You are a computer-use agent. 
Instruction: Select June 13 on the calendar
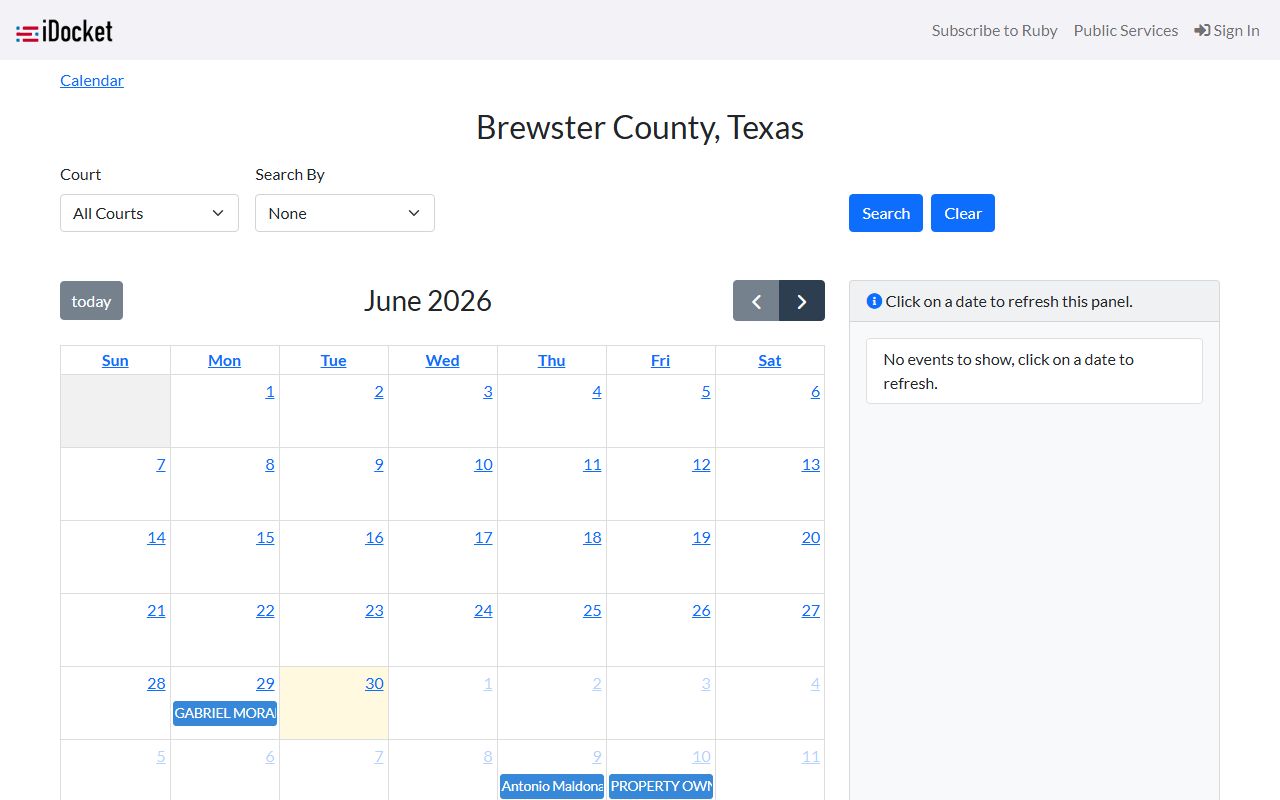click(x=810, y=464)
